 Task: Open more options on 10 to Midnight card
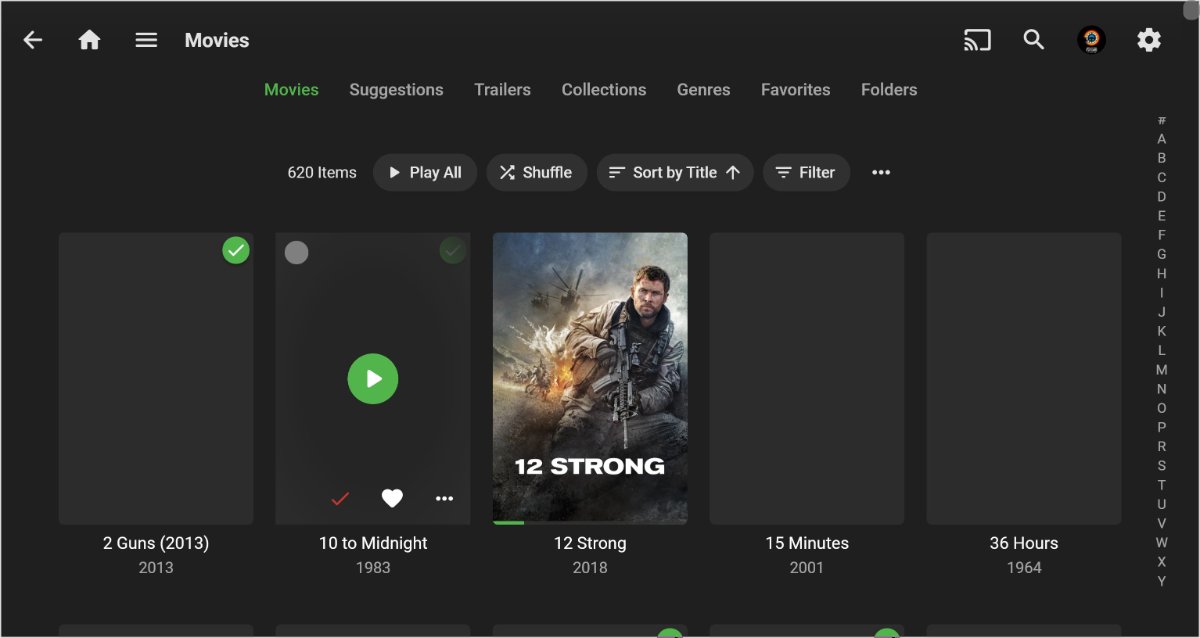[445, 498]
